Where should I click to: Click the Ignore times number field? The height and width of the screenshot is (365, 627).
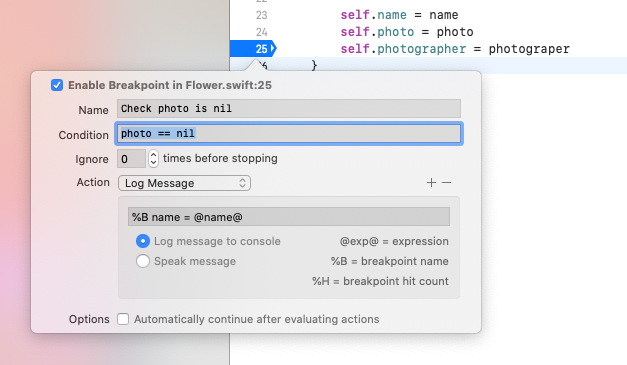131,159
